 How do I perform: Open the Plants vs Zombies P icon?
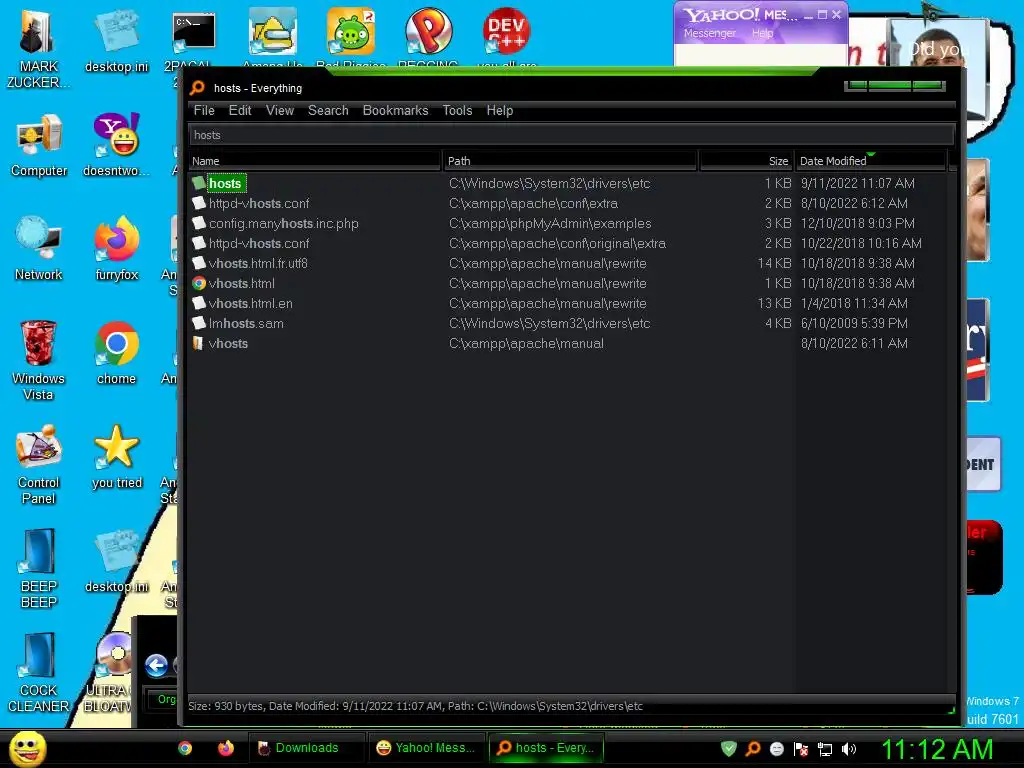click(x=428, y=33)
